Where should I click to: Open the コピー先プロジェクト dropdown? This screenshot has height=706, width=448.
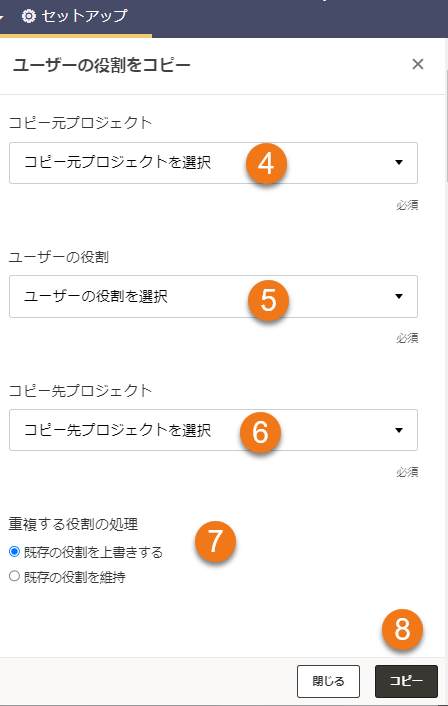[x=213, y=430]
